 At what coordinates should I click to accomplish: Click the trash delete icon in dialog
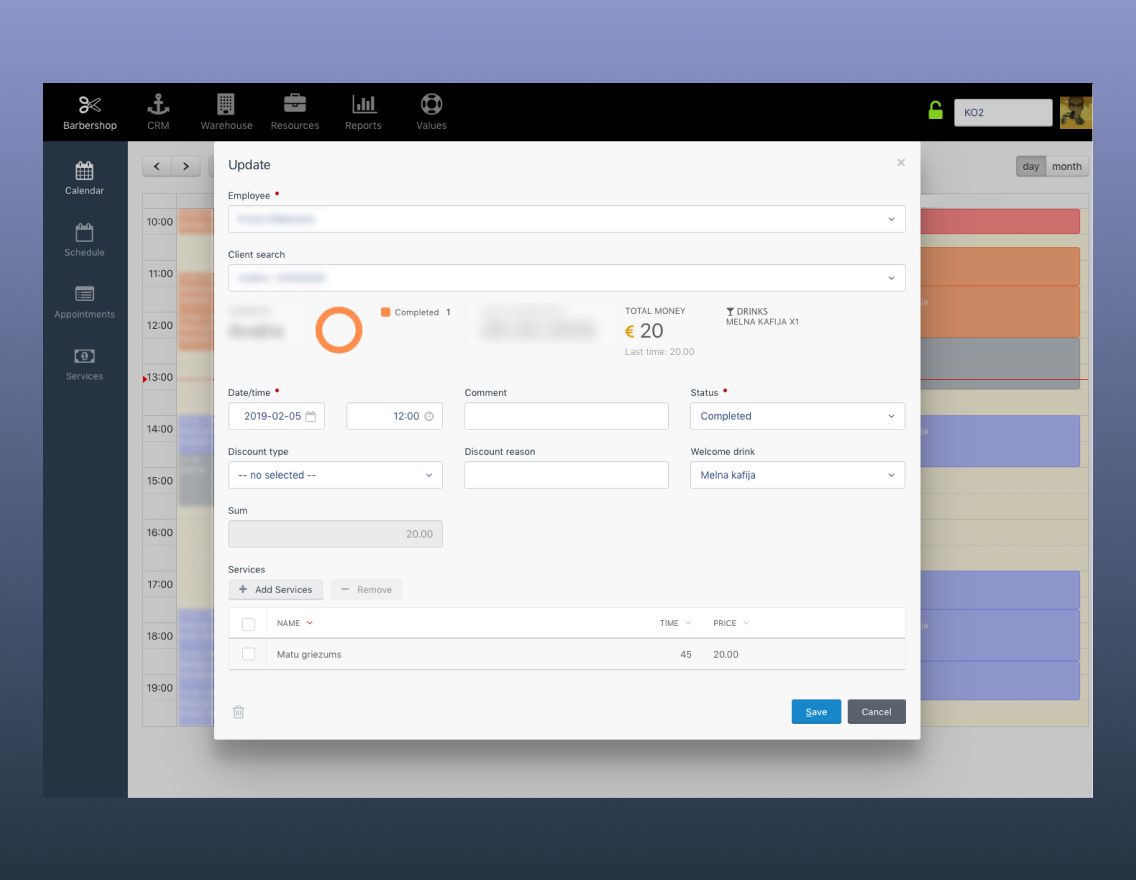[x=238, y=712]
